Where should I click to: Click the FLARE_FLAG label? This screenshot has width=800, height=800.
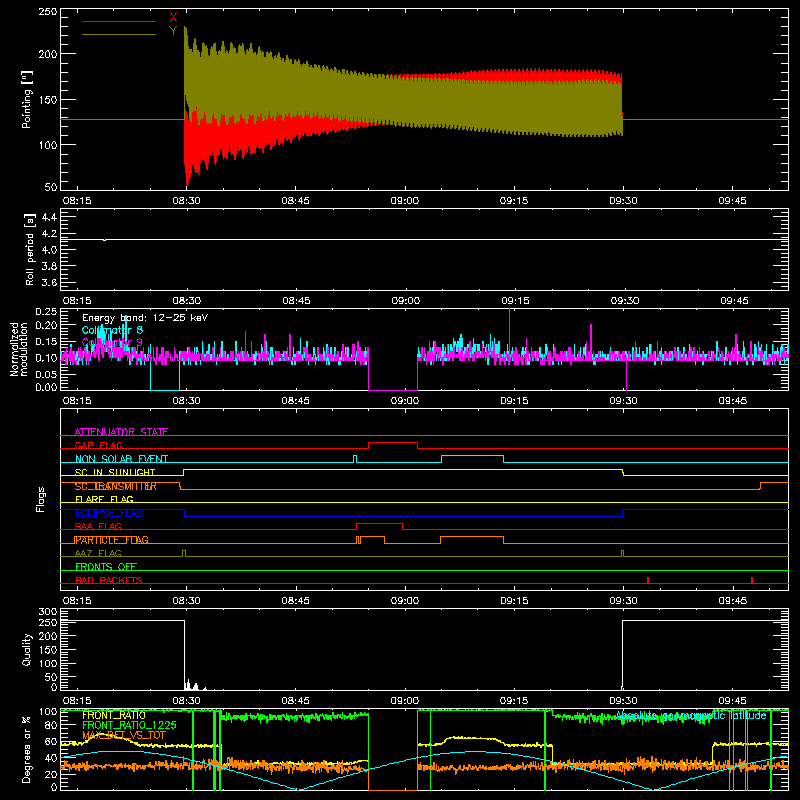pos(104,499)
